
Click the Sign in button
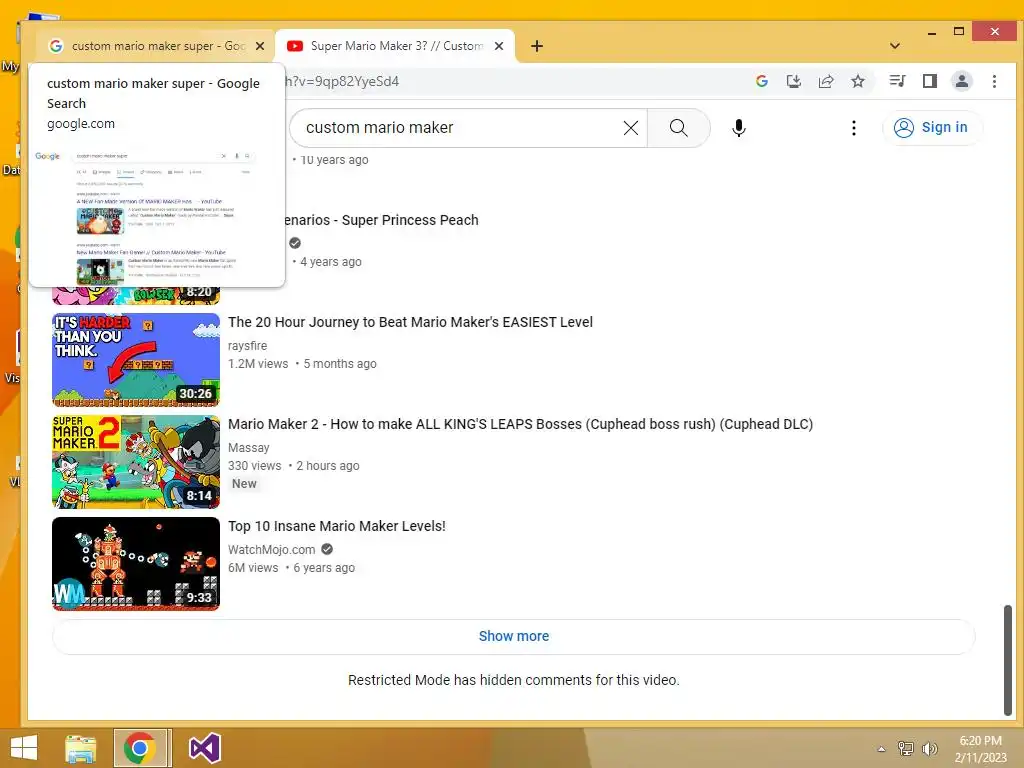pyautogui.click(x=932, y=127)
